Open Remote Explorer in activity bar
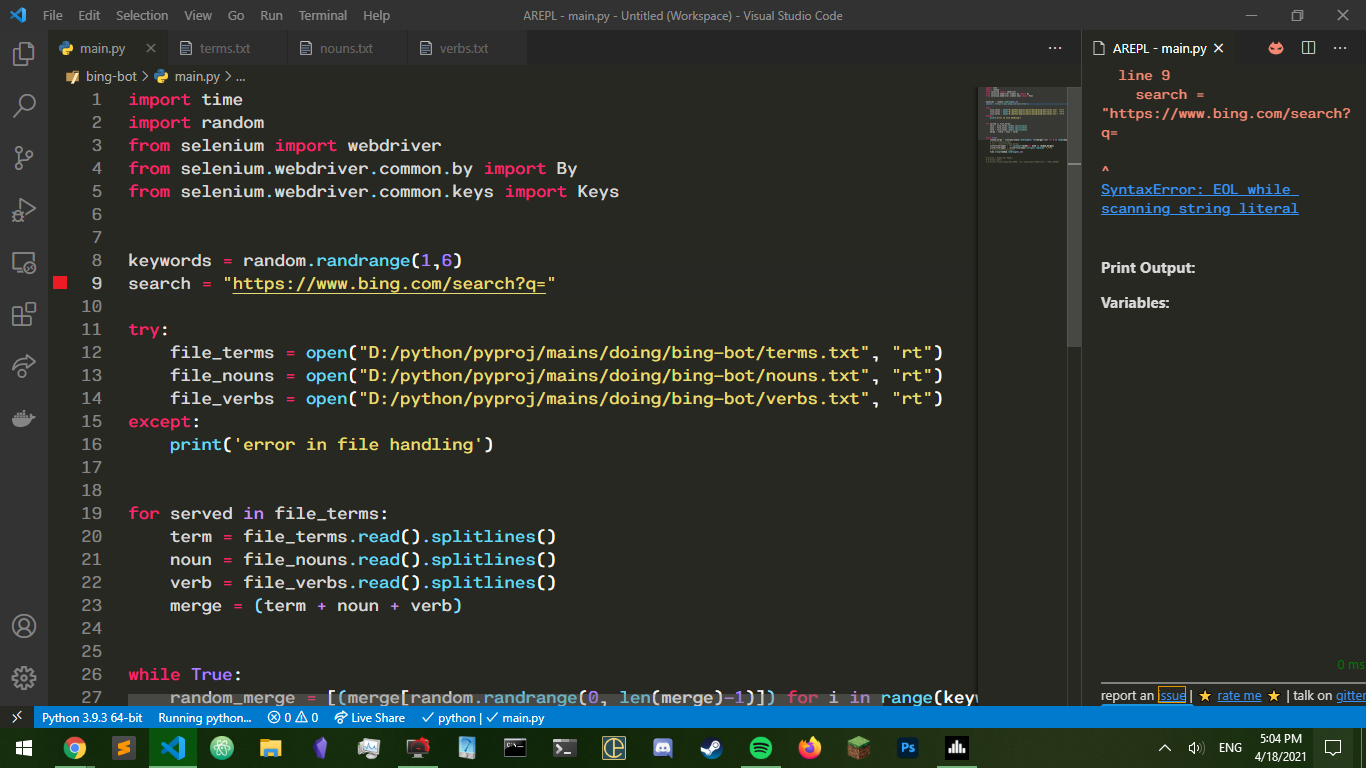 [24, 262]
